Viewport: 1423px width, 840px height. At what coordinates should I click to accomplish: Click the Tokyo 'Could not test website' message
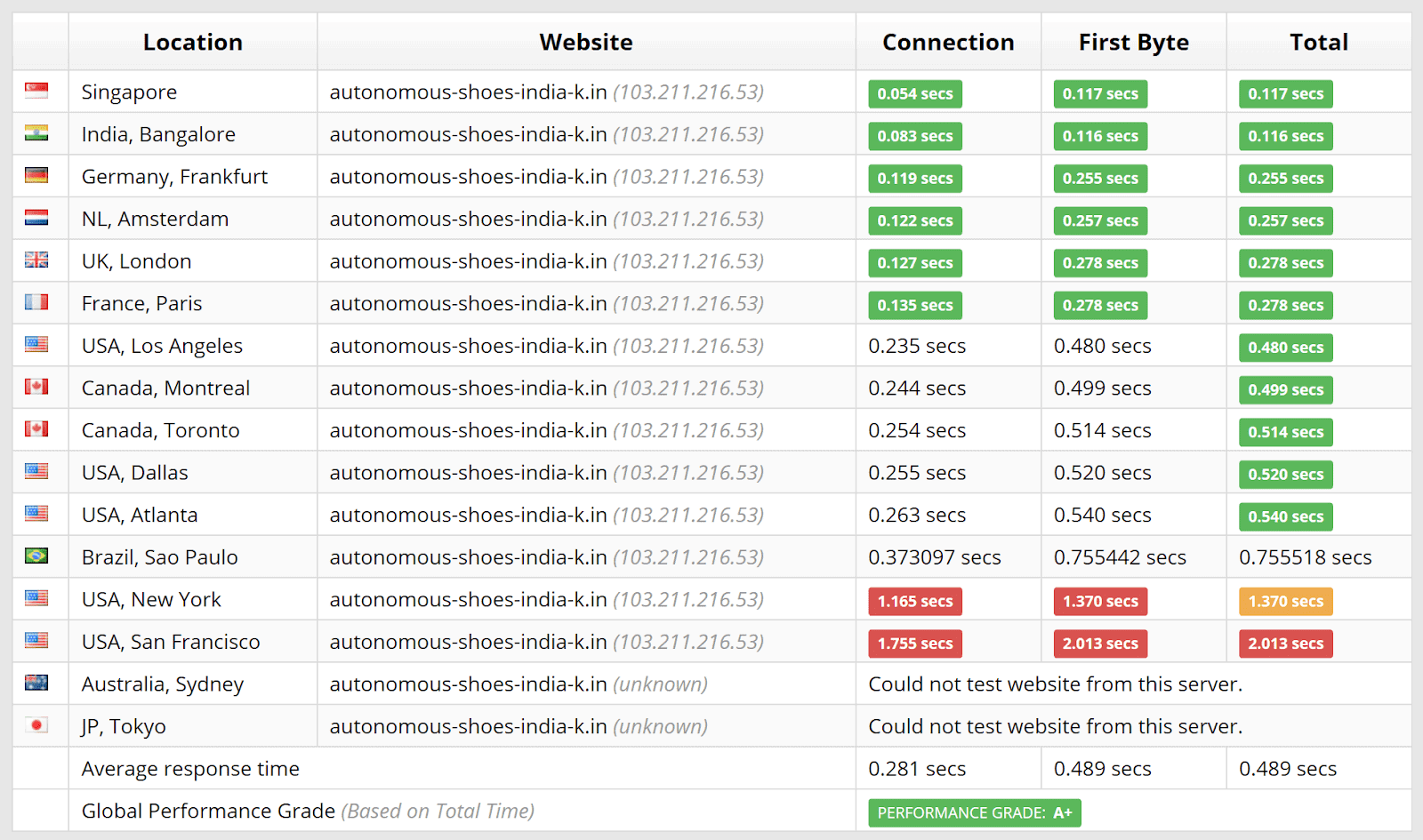tap(1056, 726)
